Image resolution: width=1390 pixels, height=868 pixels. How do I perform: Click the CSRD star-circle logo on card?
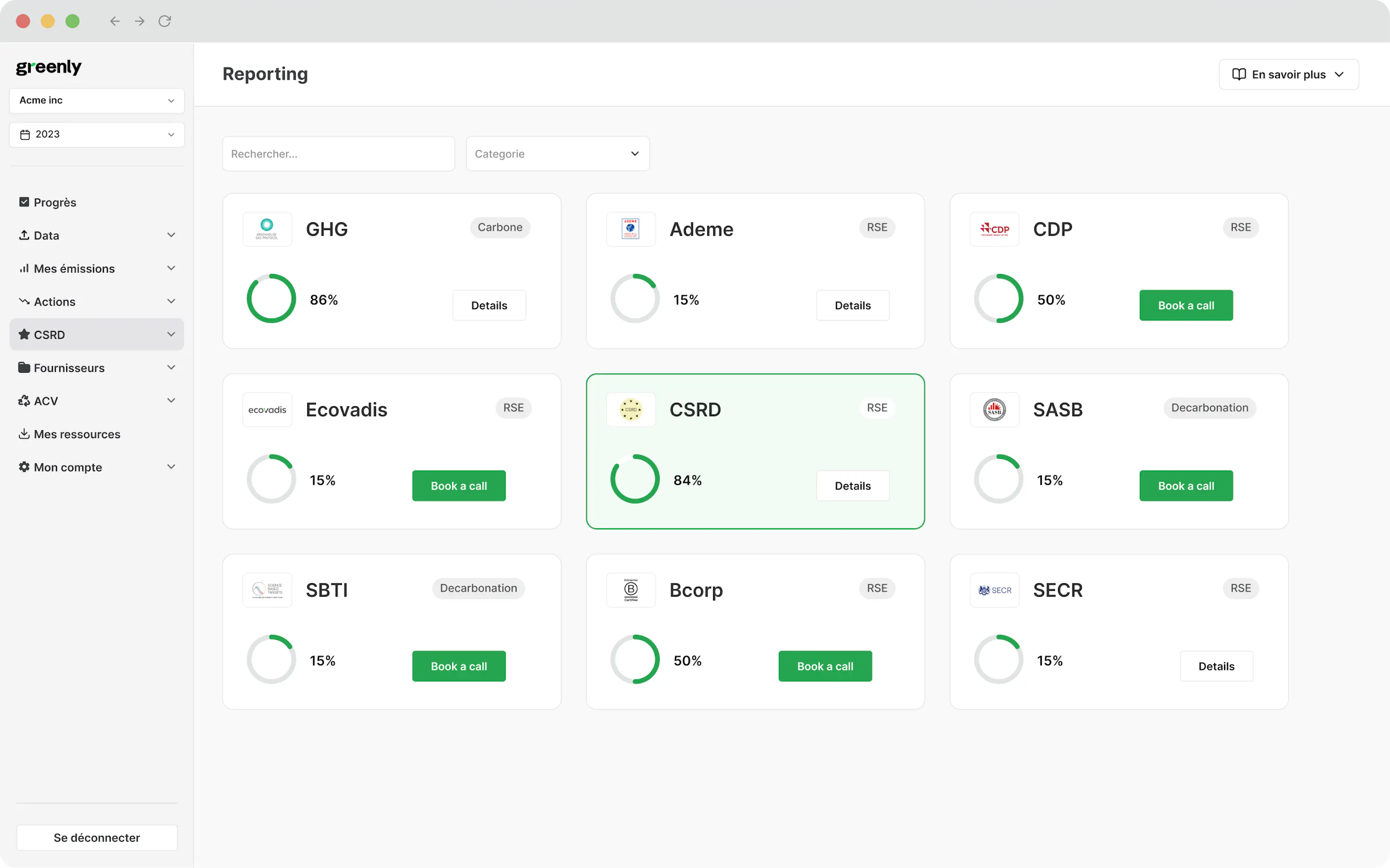pyautogui.click(x=630, y=409)
